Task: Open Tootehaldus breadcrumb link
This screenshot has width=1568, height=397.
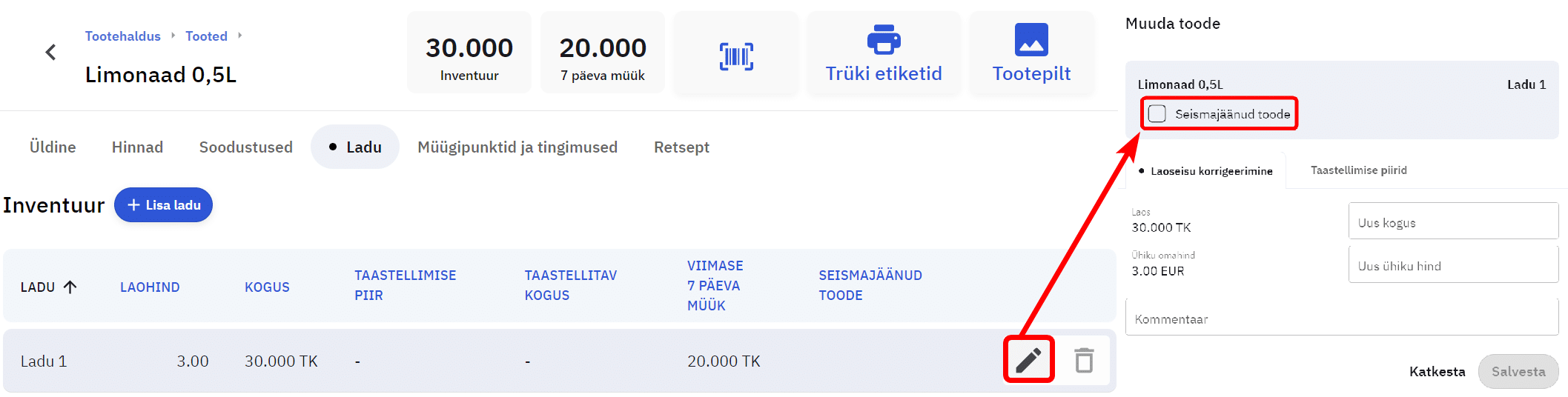Action: (x=122, y=36)
